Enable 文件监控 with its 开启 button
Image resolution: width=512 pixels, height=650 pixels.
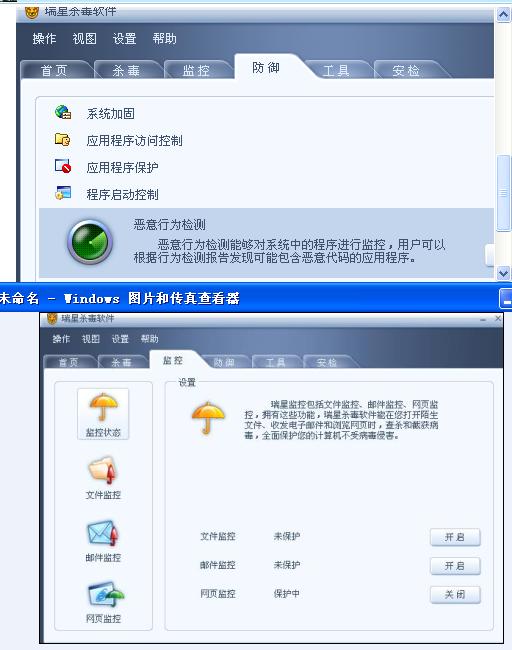point(455,537)
